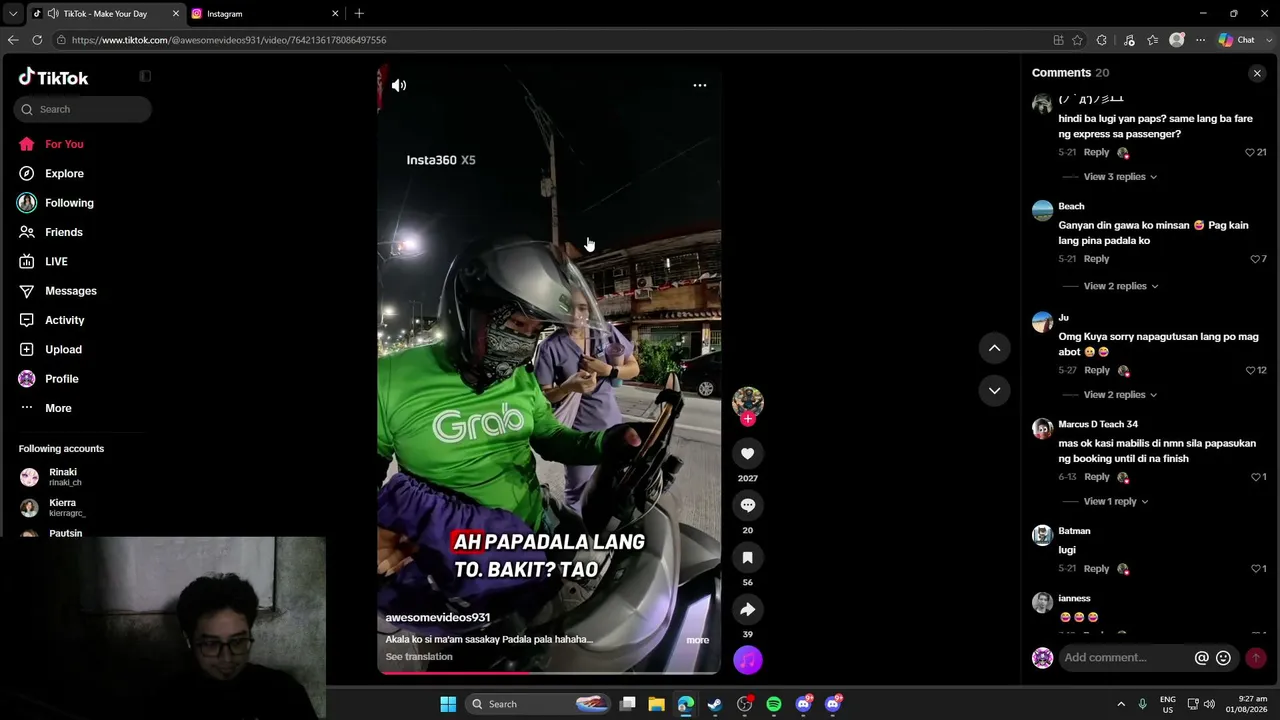Open the emoji picker for comments
The image size is (1280, 720).
pyautogui.click(x=1223, y=658)
